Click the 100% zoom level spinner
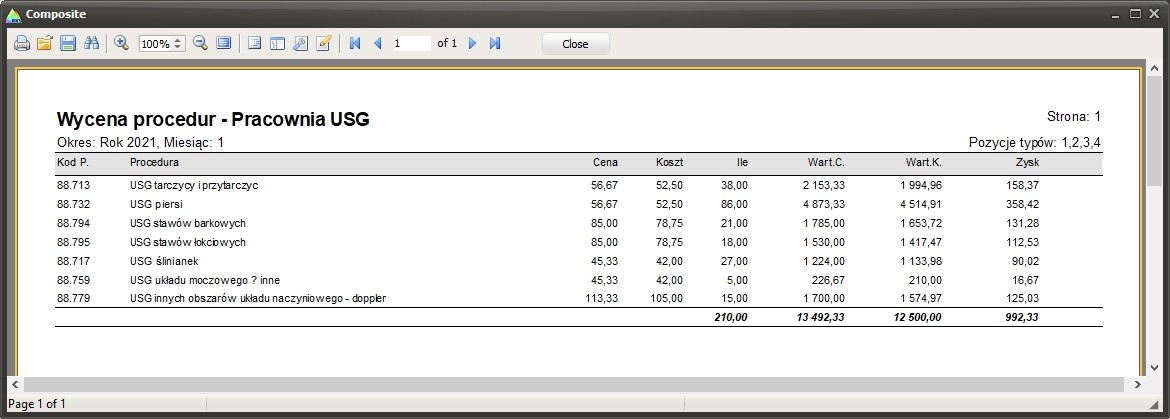 160,44
